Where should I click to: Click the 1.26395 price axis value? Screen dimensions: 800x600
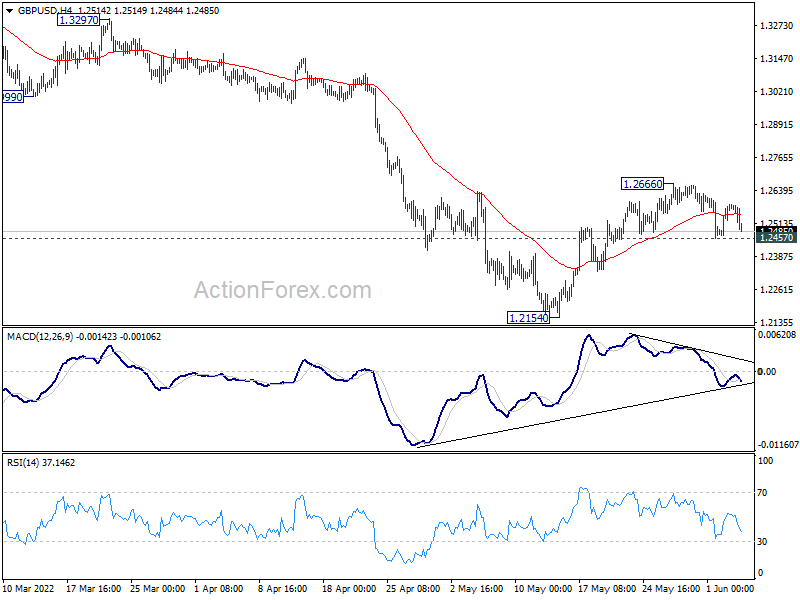click(x=777, y=191)
